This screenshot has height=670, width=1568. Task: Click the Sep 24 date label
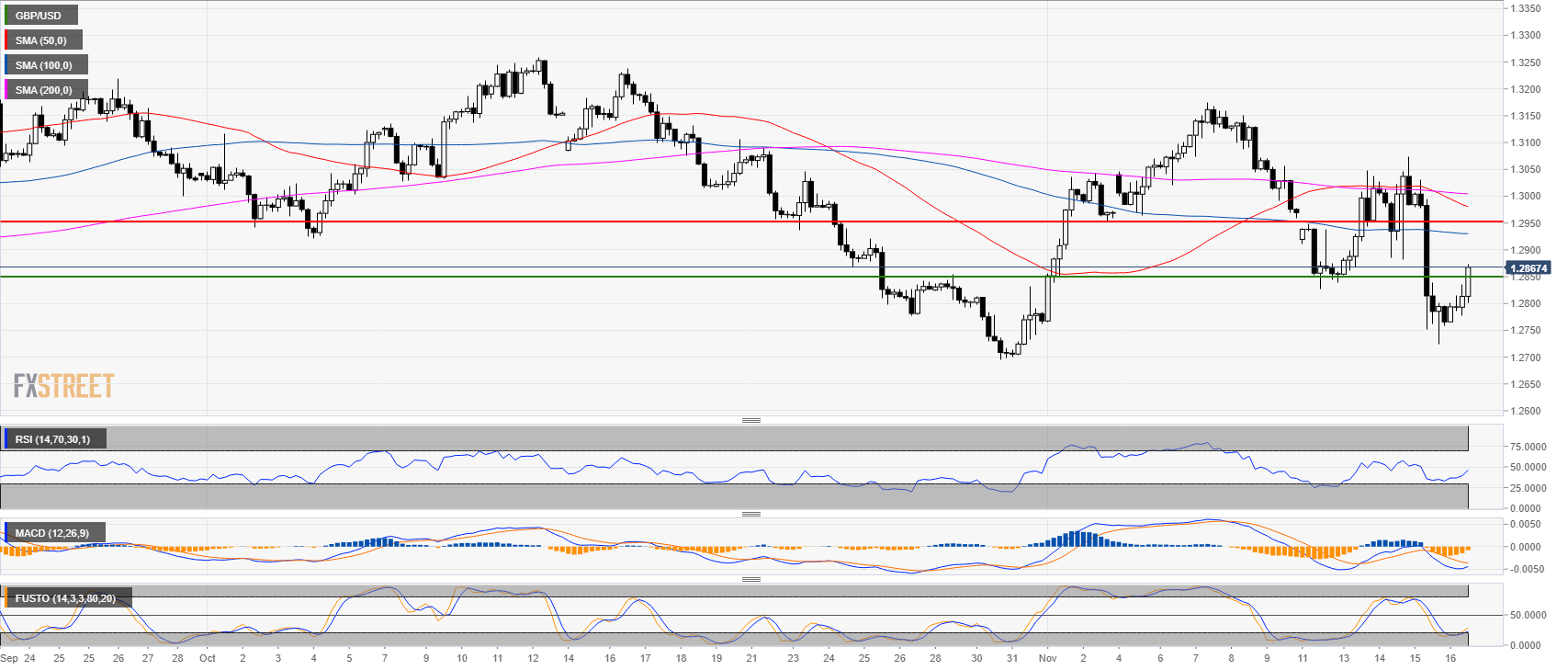tap(18, 658)
